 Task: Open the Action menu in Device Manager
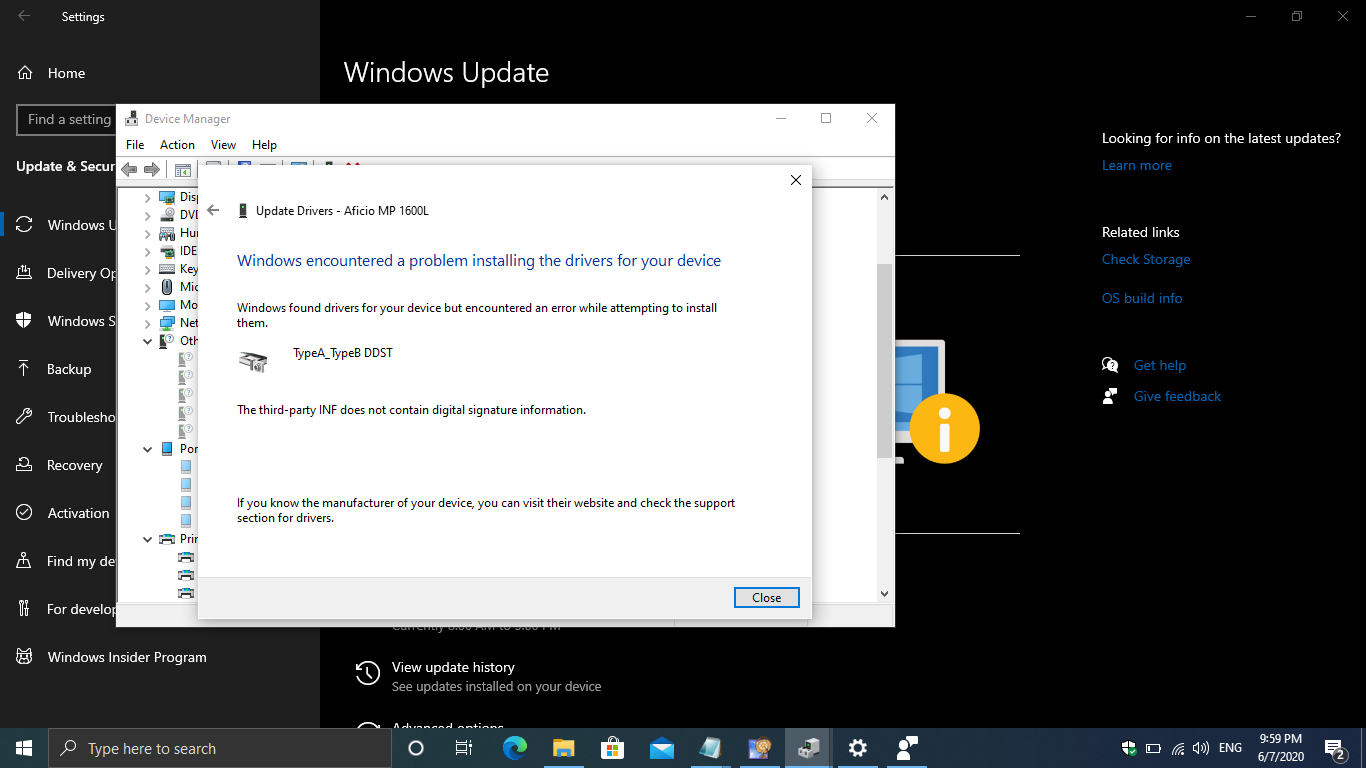177,145
